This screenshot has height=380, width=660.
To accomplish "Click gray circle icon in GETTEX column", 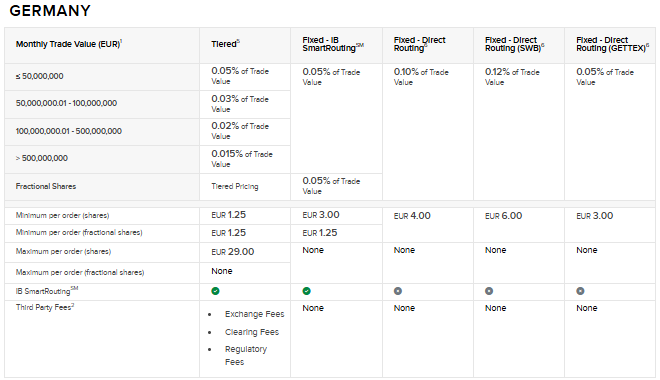I will pos(580,291).
